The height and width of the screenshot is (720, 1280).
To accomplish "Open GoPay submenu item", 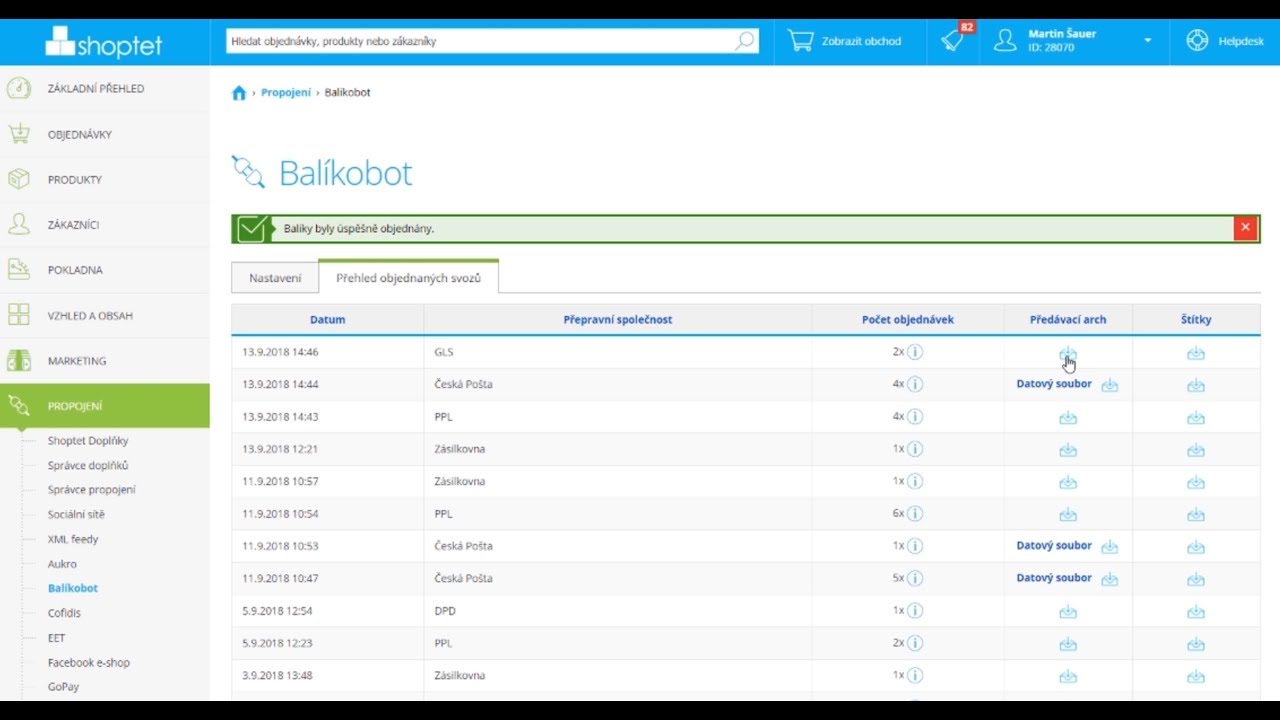I will click(x=64, y=687).
